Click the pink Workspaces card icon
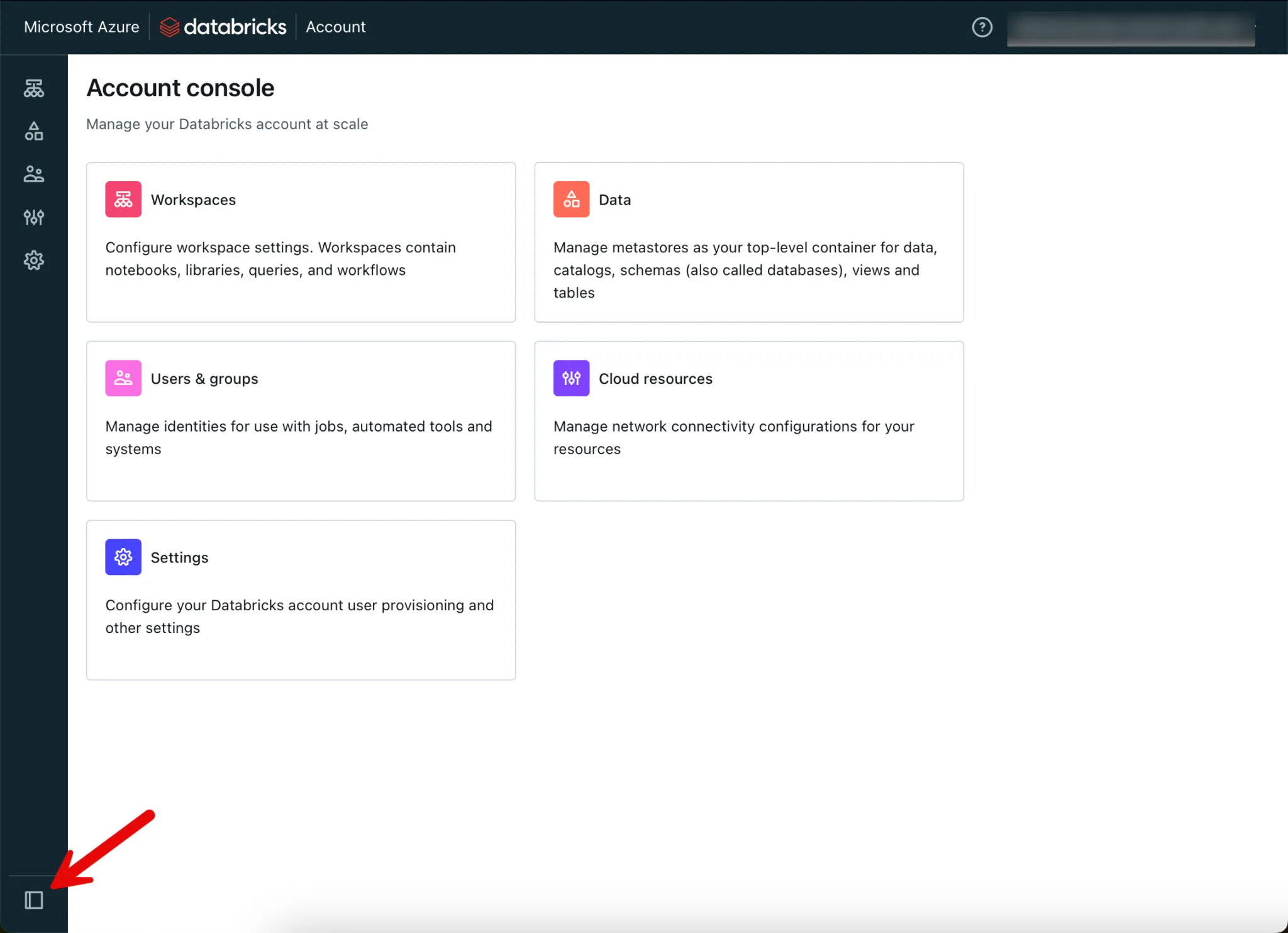Viewport: 1288px width, 933px height. pos(123,199)
